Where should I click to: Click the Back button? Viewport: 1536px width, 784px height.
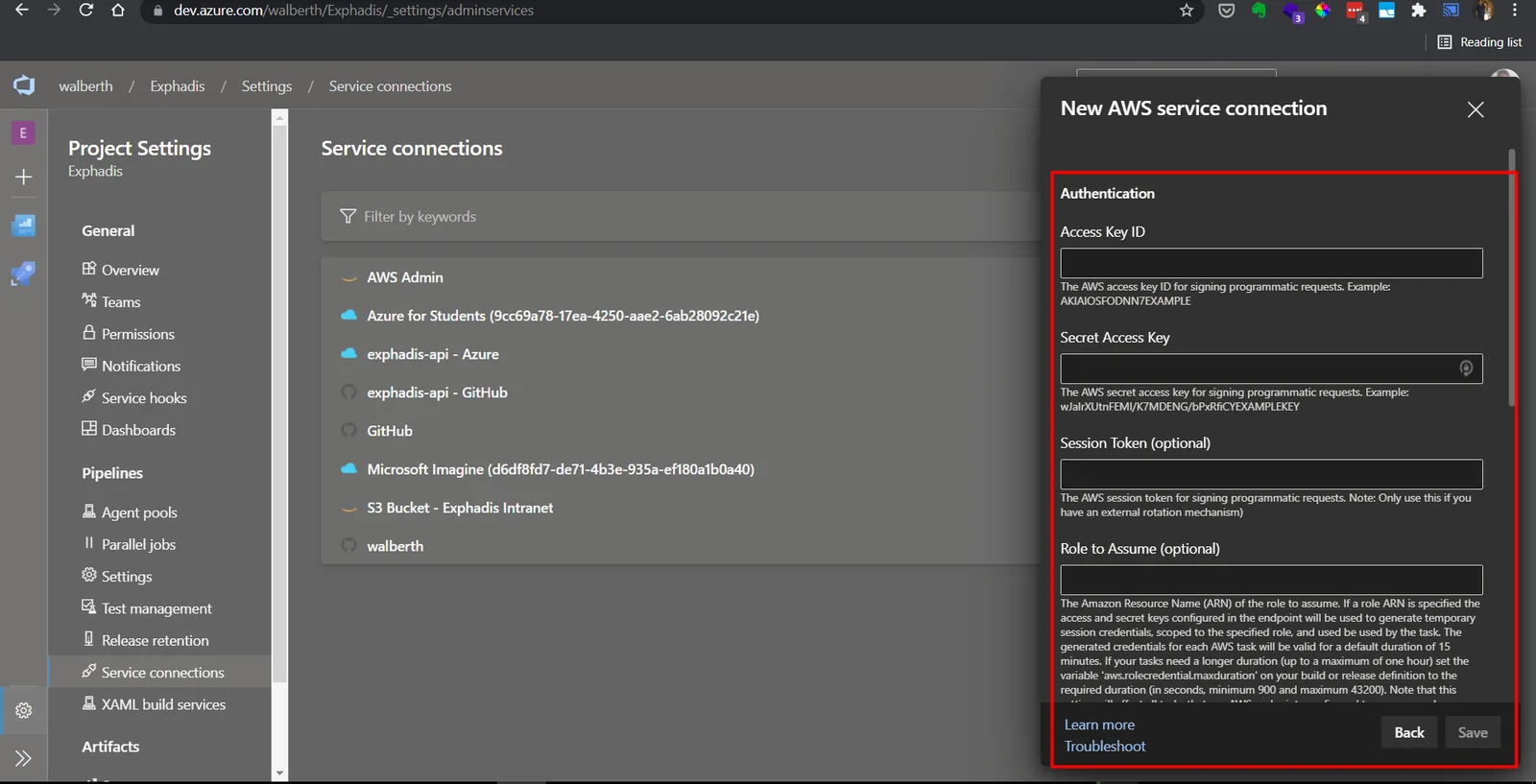tap(1409, 732)
